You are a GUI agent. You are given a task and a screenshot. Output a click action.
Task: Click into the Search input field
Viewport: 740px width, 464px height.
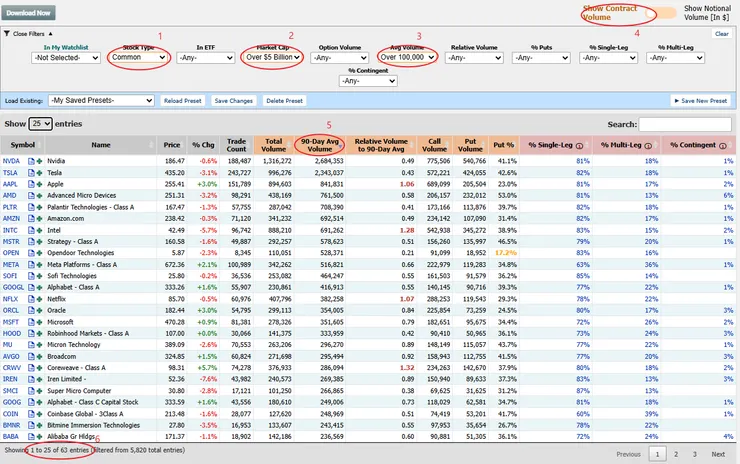[x=684, y=124]
